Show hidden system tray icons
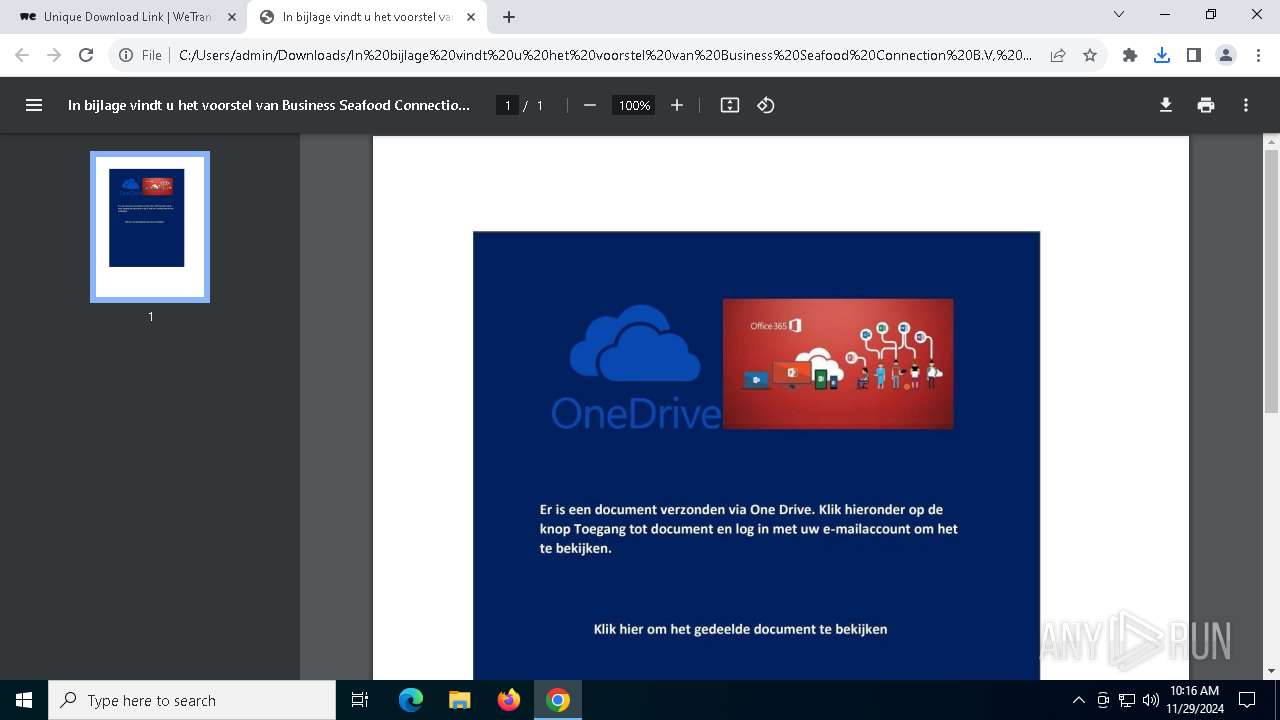The width and height of the screenshot is (1280, 720). click(1078, 700)
